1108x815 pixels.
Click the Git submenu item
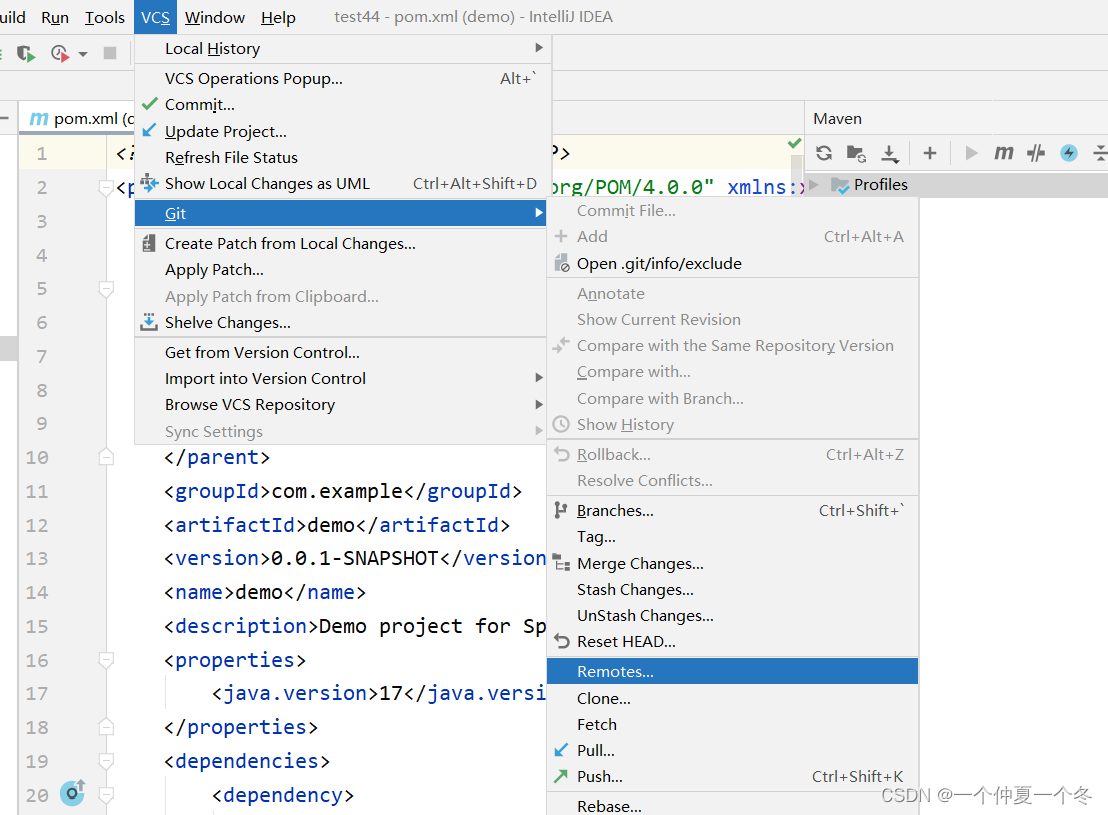pyautogui.click(x=341, y=213)
